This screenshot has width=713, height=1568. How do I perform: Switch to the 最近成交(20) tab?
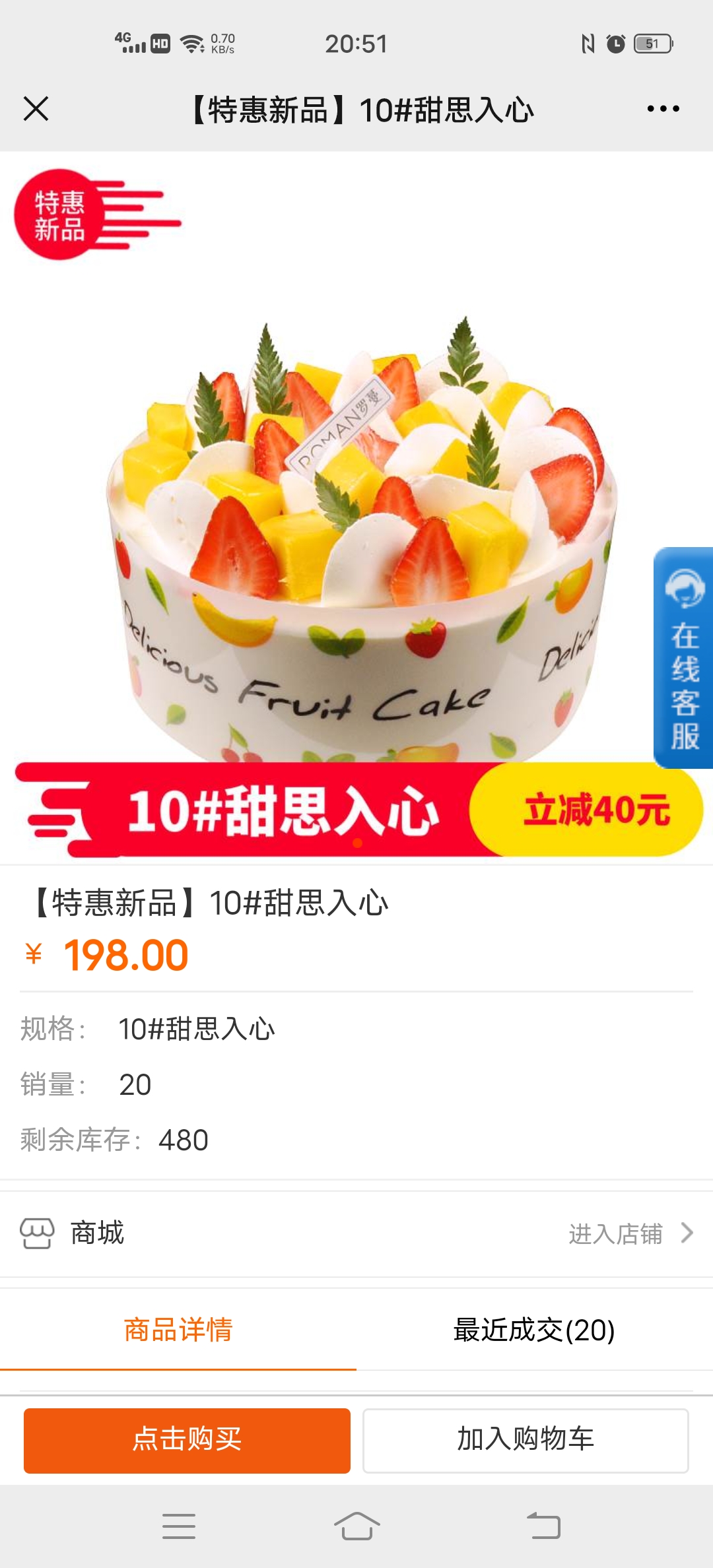(x=534, y=1330)
